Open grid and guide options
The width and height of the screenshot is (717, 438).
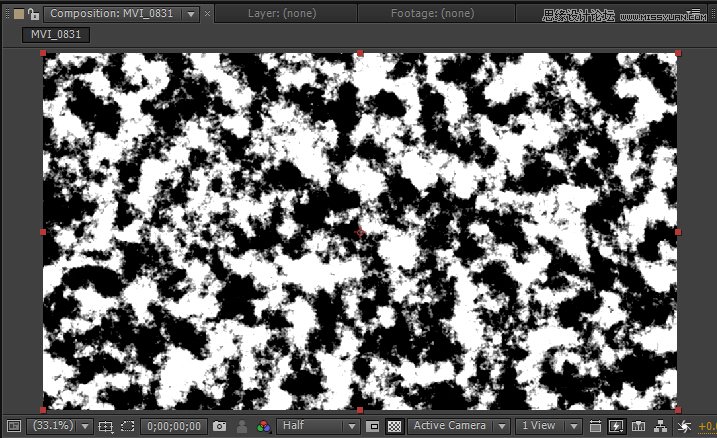coord(106,426)
